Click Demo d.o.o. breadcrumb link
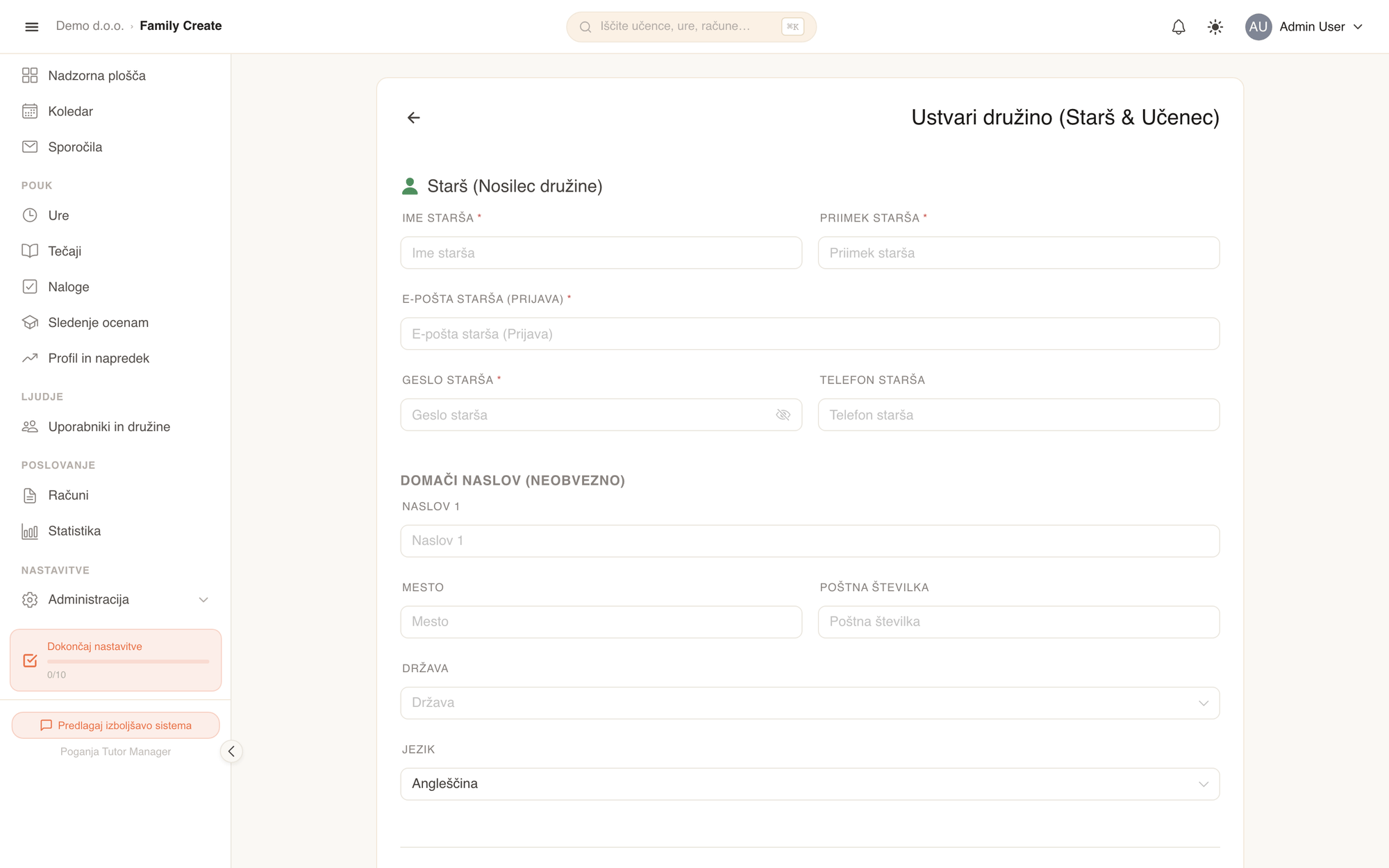 click(90, 26)
